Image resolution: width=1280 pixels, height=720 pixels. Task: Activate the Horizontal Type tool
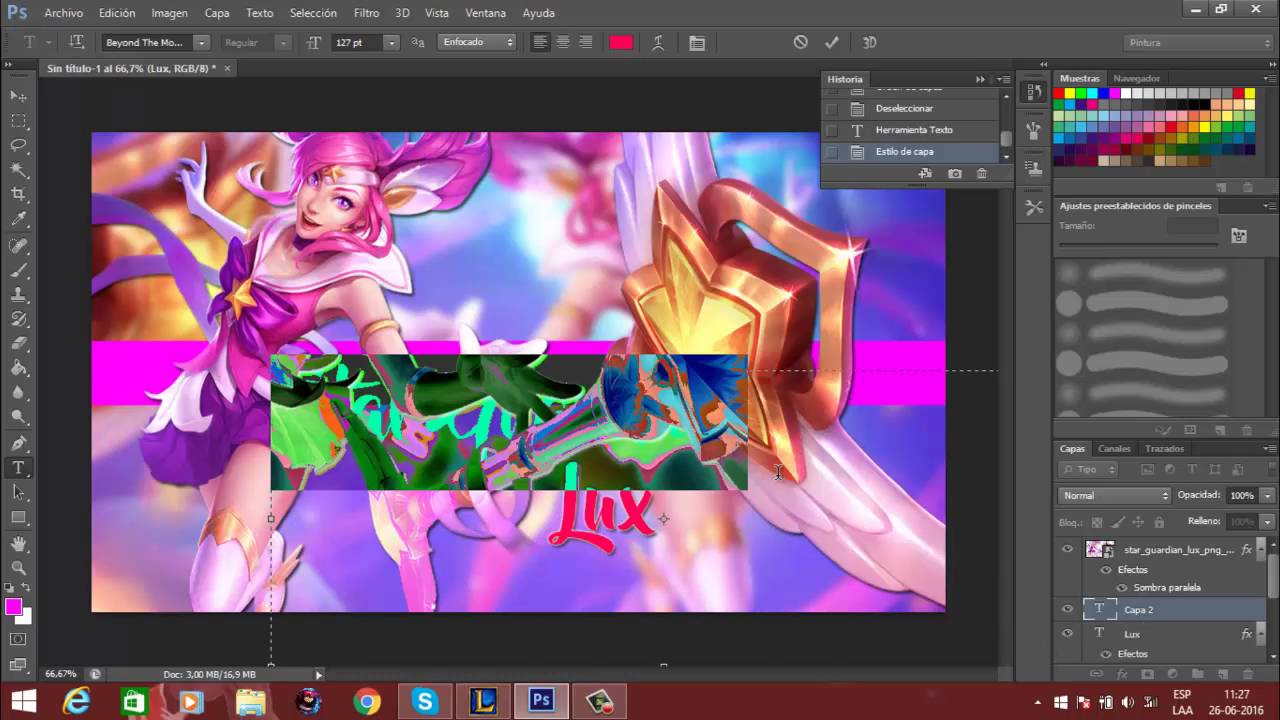pos(18,467)
